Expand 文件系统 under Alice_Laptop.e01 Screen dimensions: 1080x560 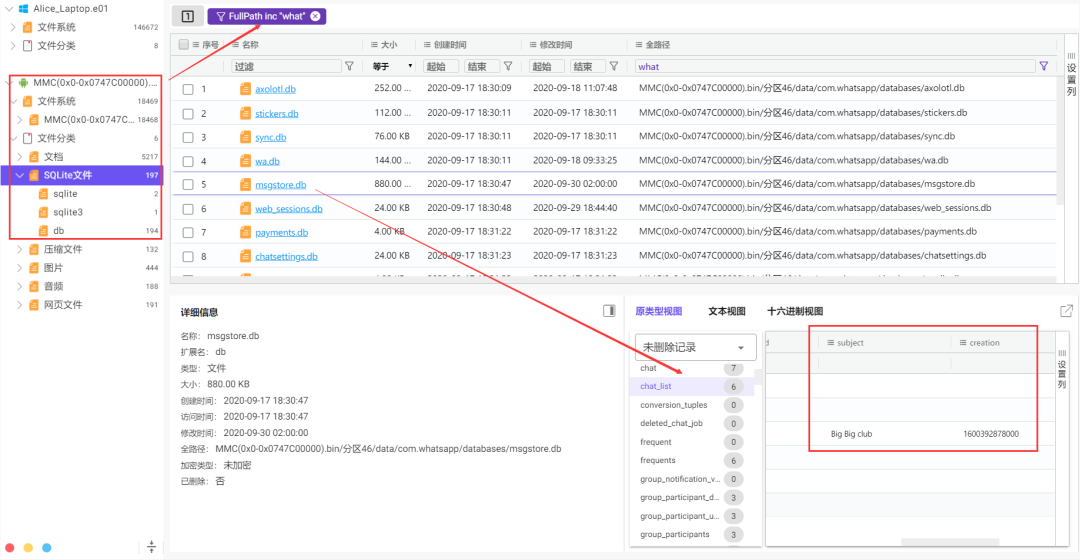point(13,27)
